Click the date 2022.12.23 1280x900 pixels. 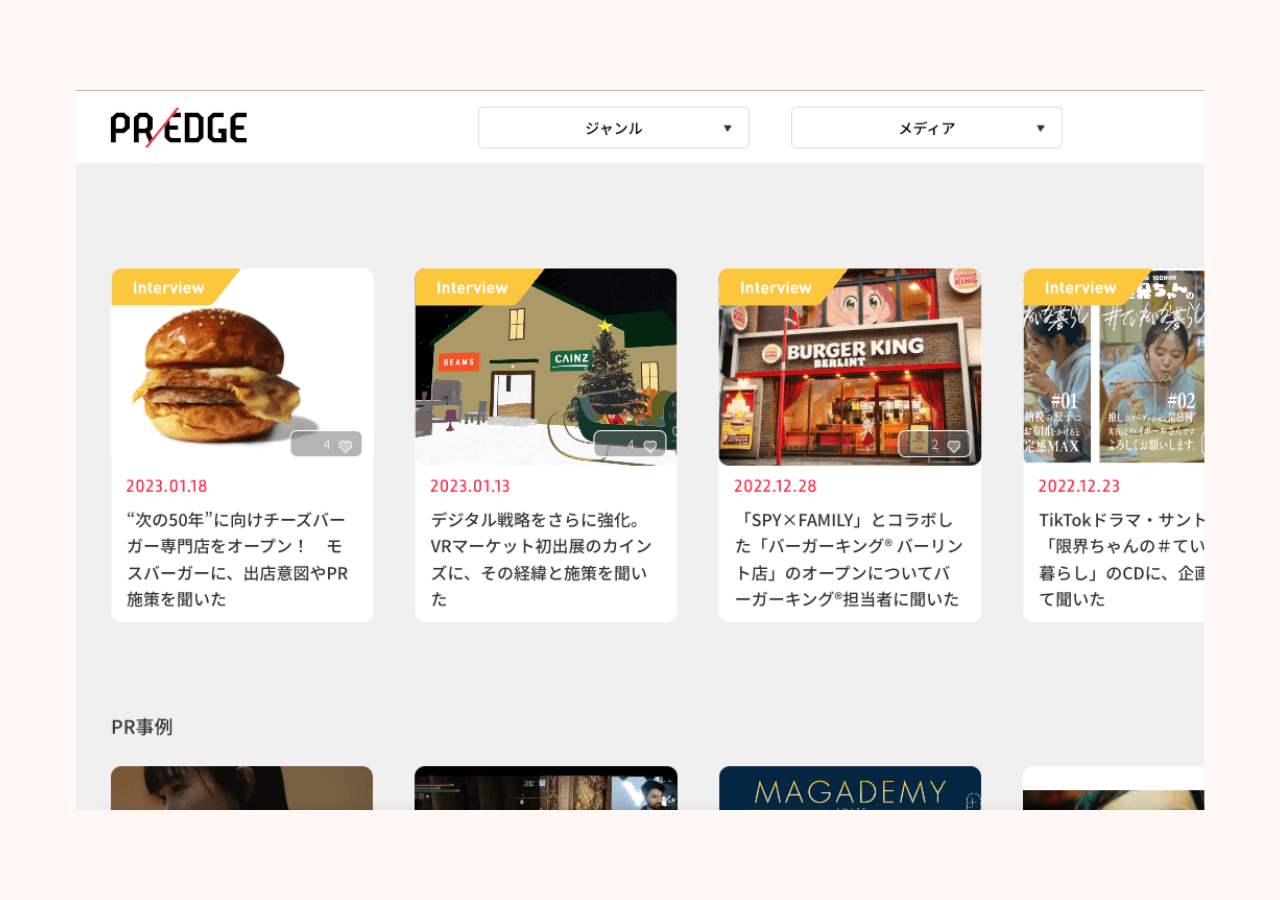[x=1079, y=486]
